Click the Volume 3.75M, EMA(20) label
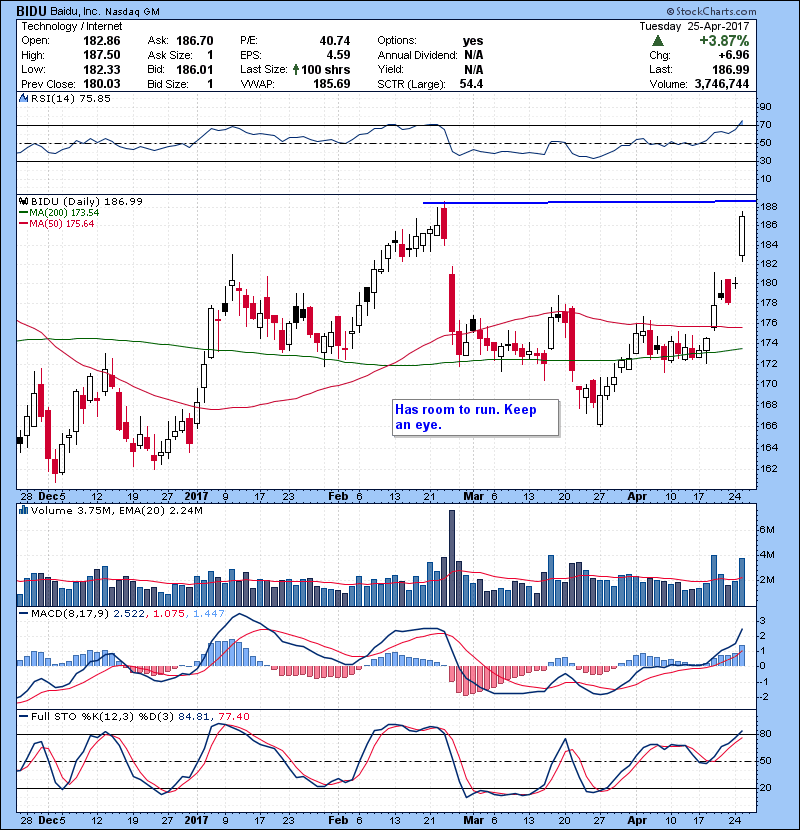The image size is (800, 830). tap(116, 510)
